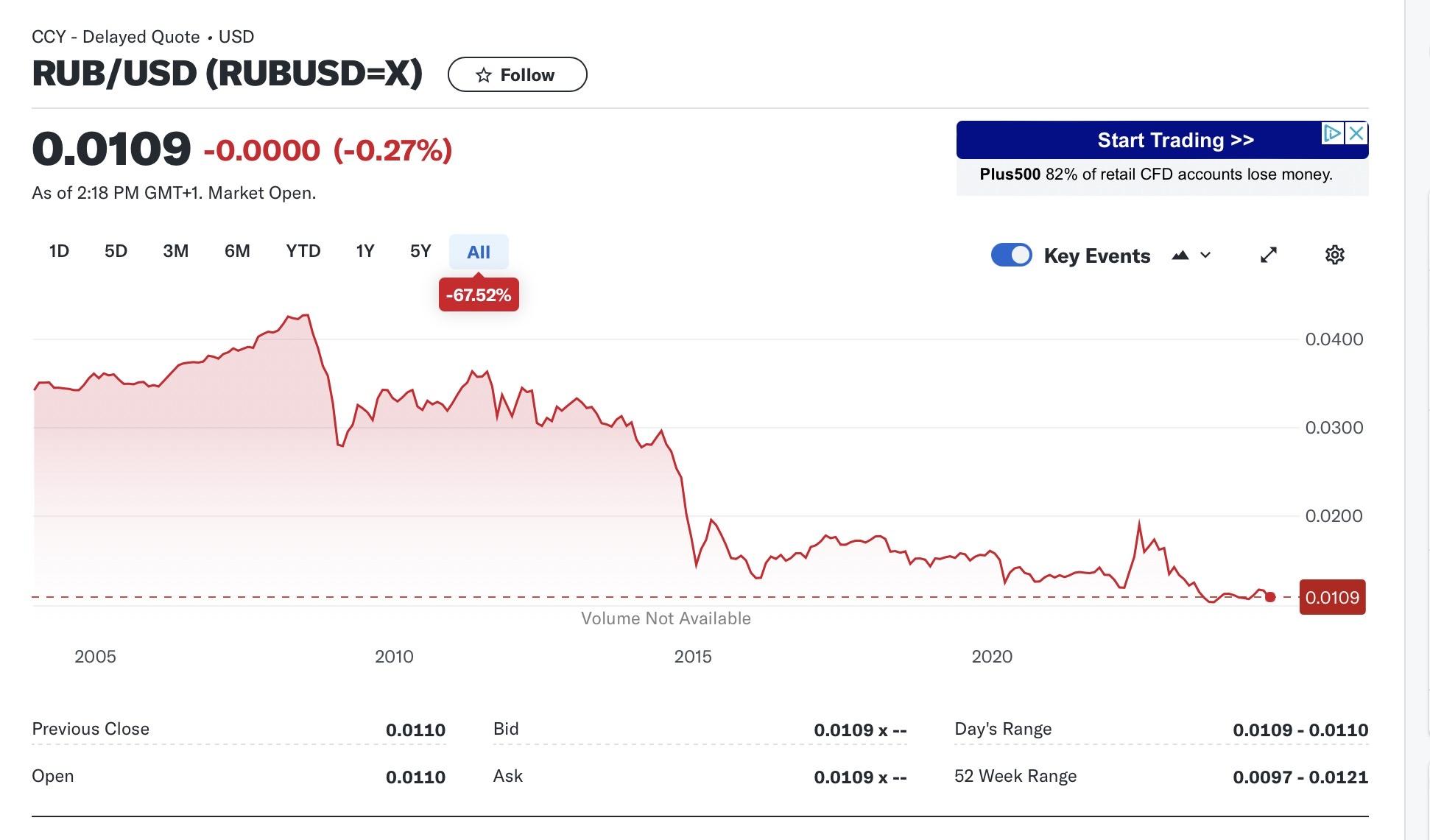Screen dimensions: 1430x840
Task: Expand chart to full screen
Action: (x=1268, y=255)
